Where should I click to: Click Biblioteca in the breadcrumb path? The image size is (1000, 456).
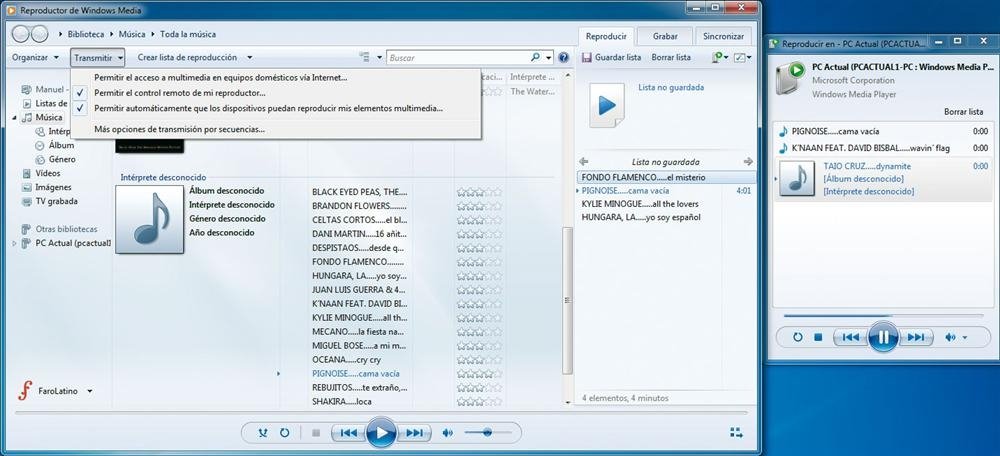85,34
